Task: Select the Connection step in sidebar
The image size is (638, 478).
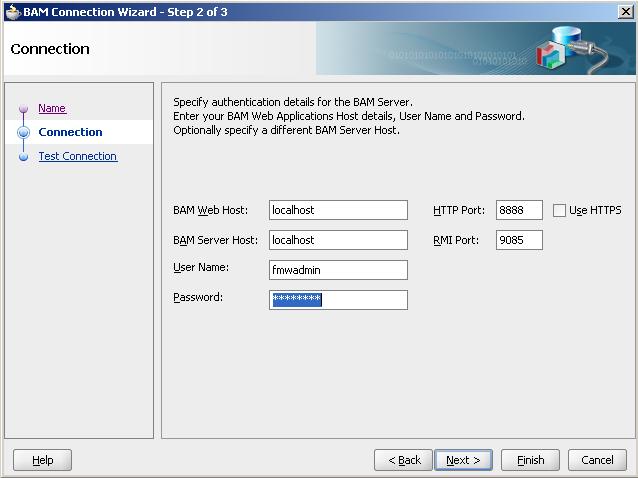Action: coord(70,132)
